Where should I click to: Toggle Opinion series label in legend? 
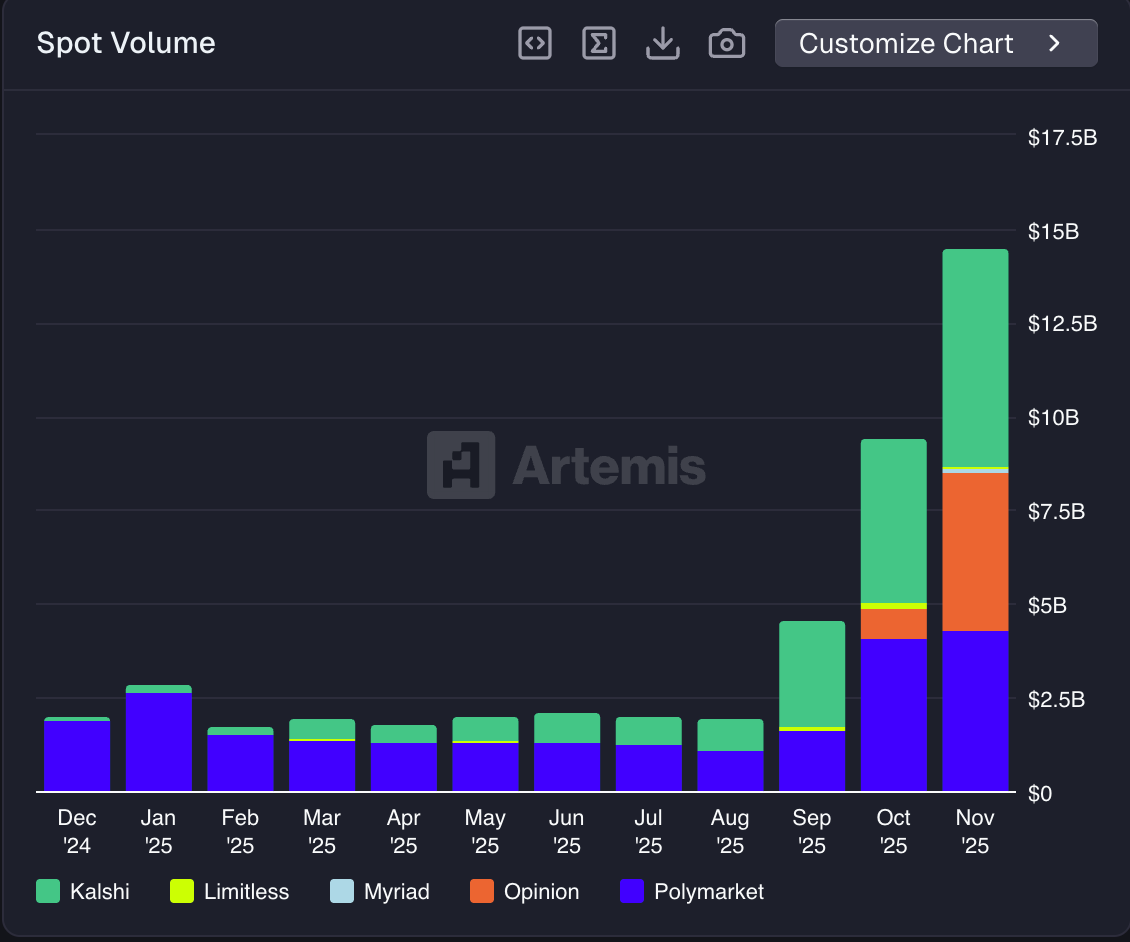[x=541, y=892]
